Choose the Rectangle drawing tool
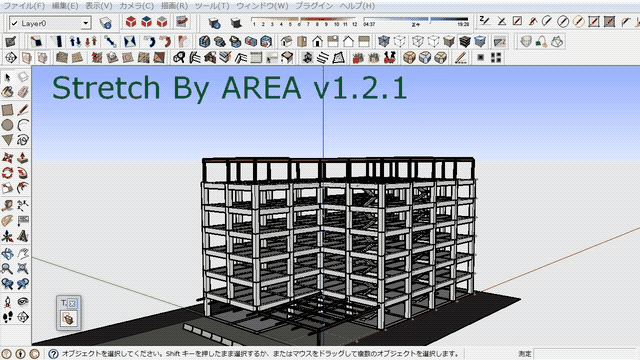 click(7, 109)
